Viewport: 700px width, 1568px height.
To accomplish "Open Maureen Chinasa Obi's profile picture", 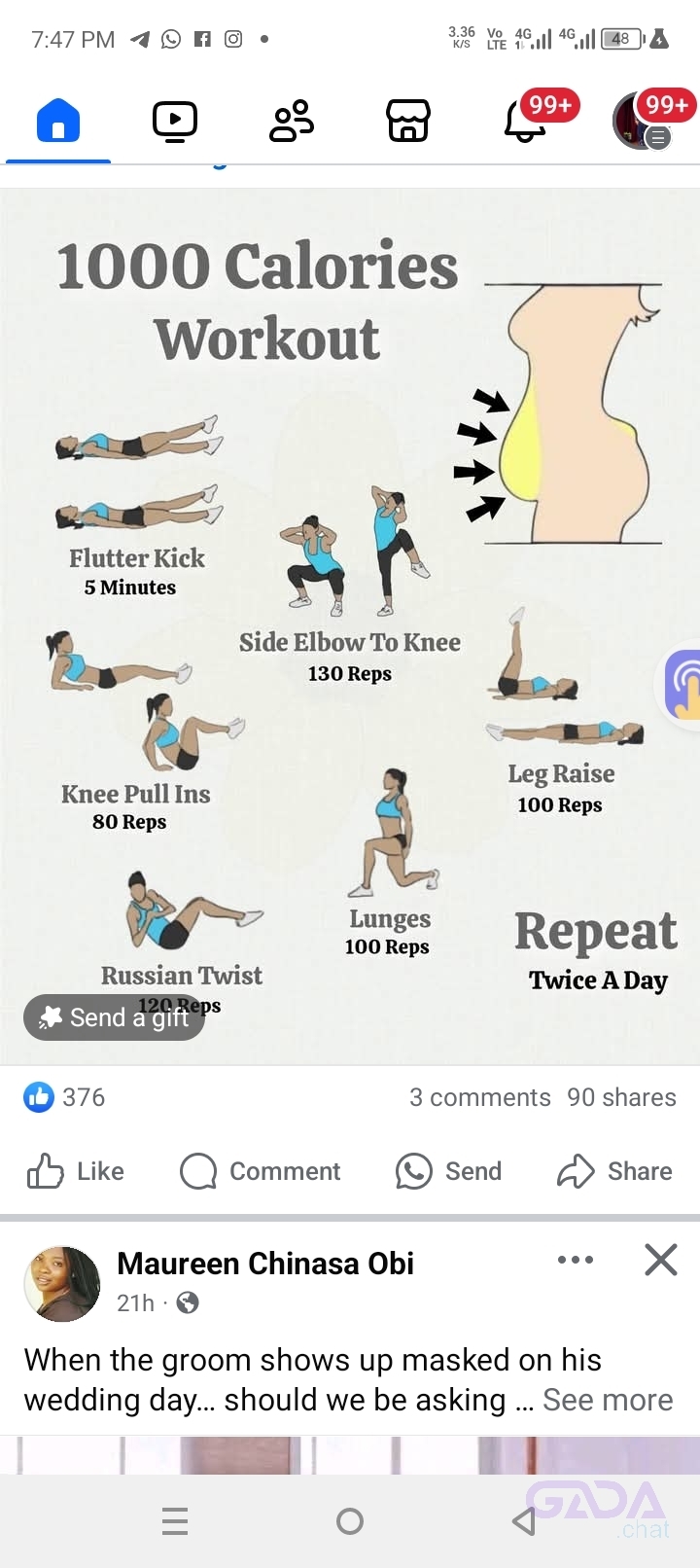I will (x=62, y=1284).
